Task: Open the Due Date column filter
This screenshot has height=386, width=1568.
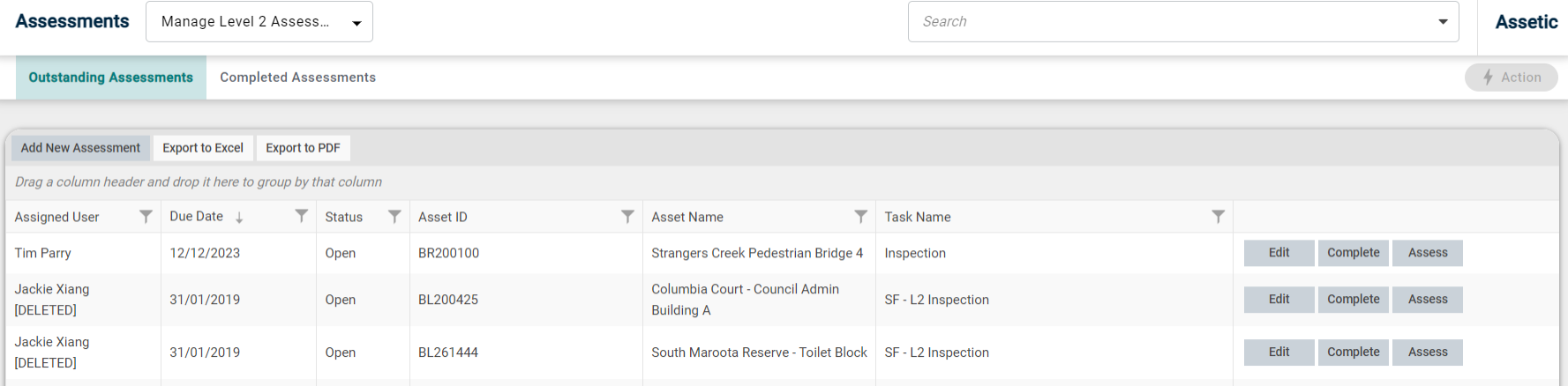Action: 302,216
